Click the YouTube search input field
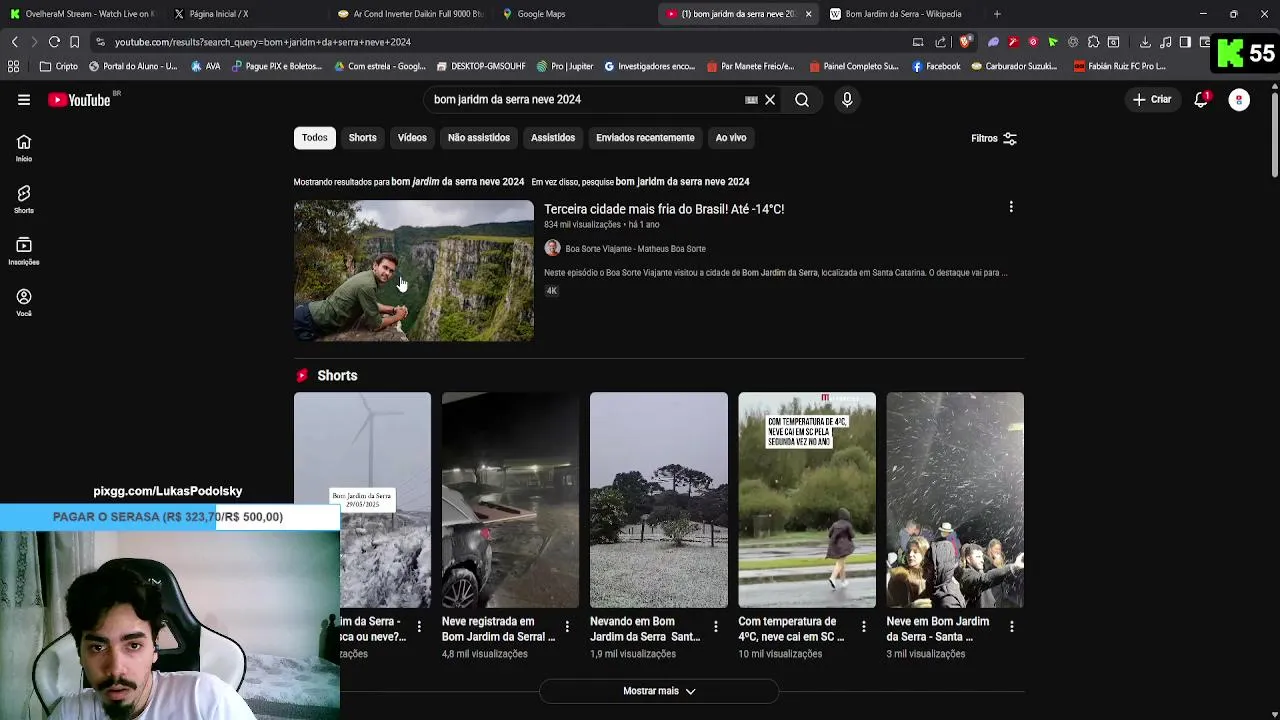The height and width of the screenshot is (720, 1280). tap(585, 100)
